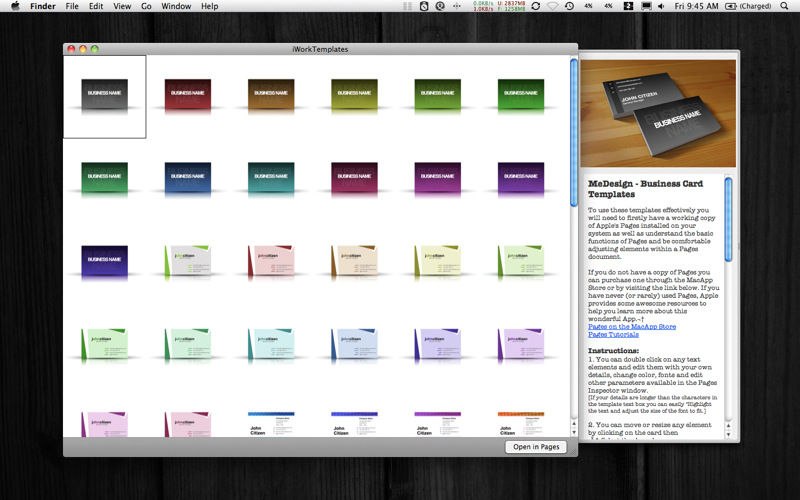
Task: Click the description panel scroll down arrow
Action: pyautogui.click(x=729, y=434)
